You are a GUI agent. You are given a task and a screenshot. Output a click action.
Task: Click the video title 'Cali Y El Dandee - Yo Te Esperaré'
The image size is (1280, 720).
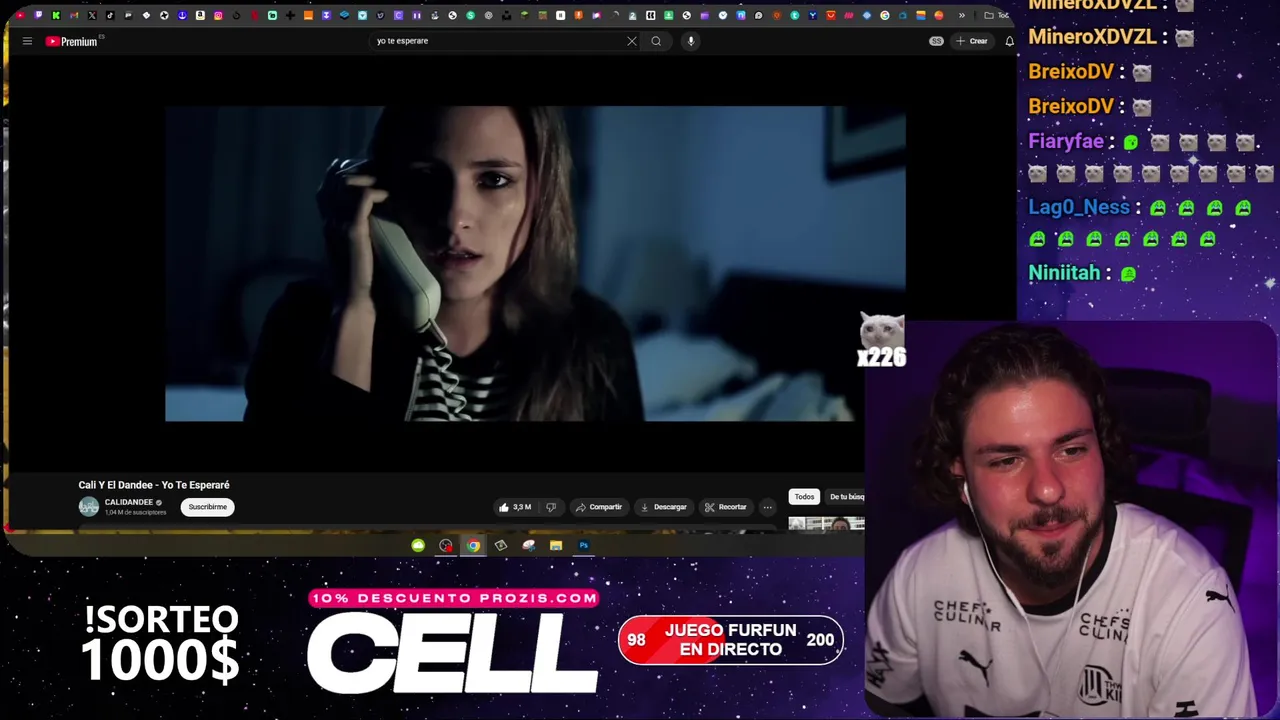(x=154, y=485)
